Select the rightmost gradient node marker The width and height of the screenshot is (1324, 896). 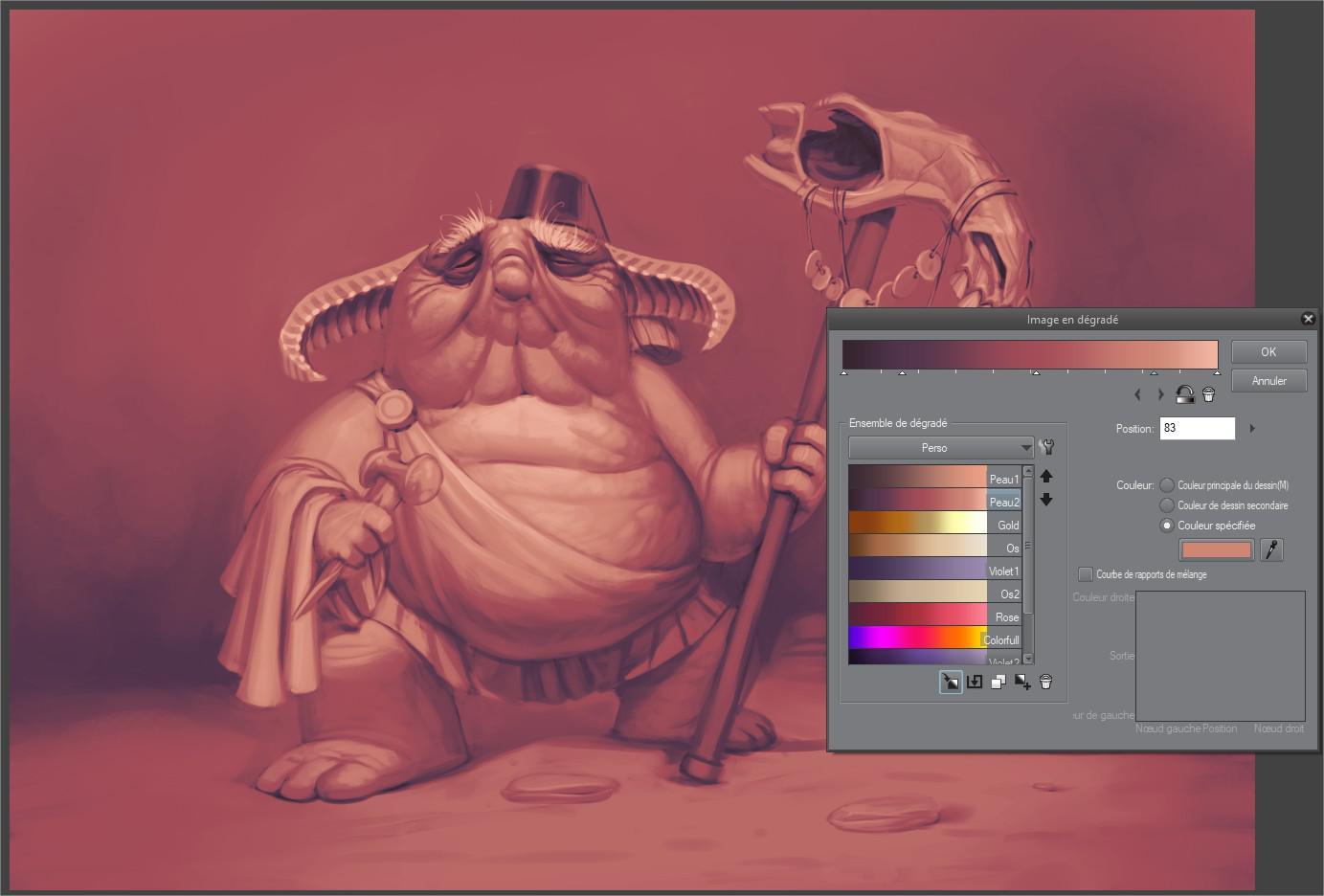pyautogui.click(x=1217, y=372)
